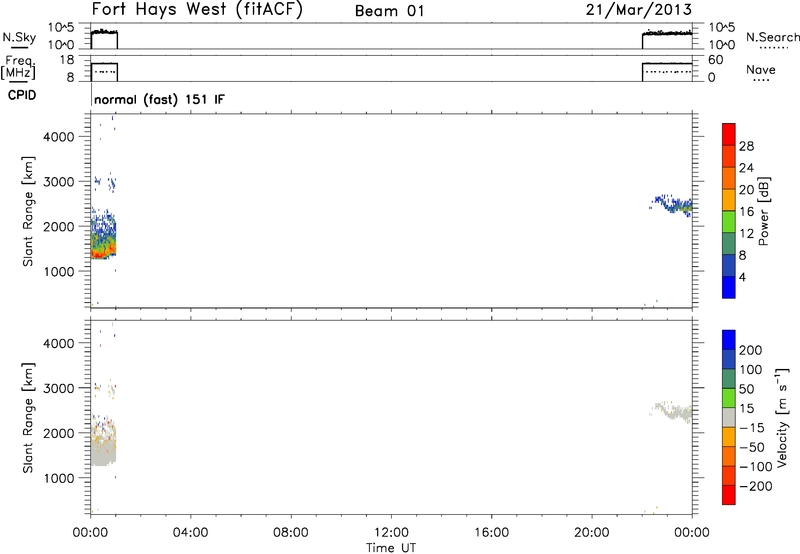Click the red bottom segment of Velocity colorbar
Viewport: 800px width, 554px height.
729,495
